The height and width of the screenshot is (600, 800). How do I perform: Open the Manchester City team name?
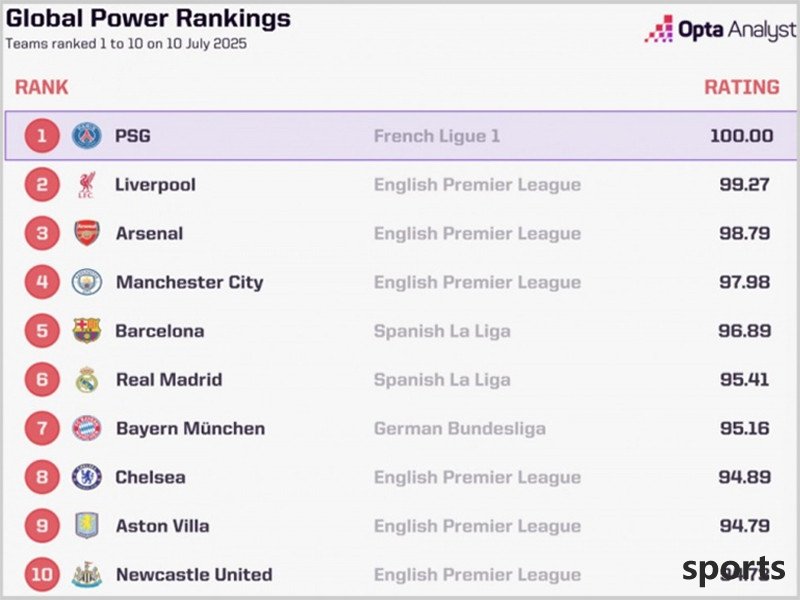(189, 282)
